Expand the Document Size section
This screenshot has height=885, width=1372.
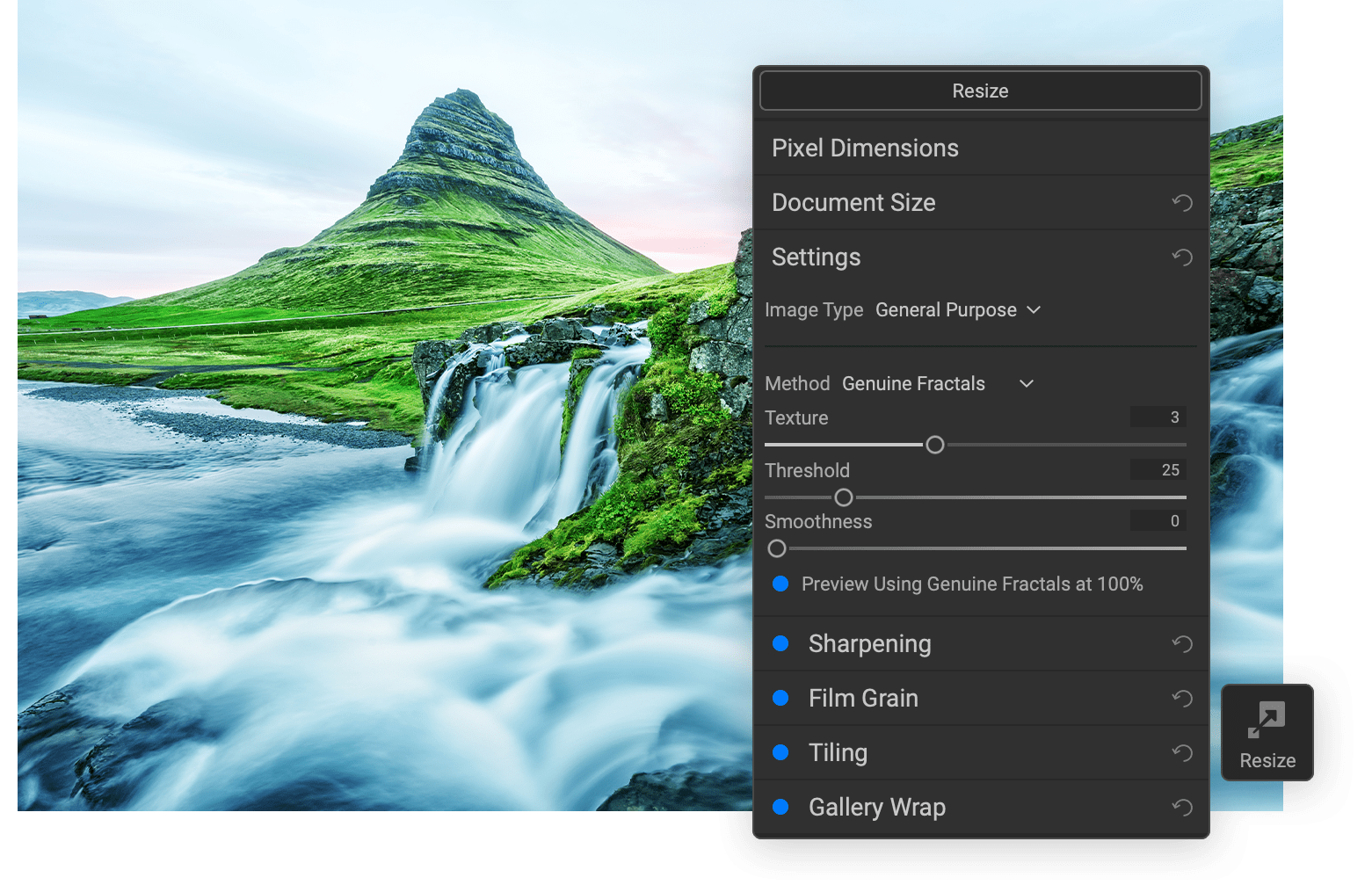point(853,202)
